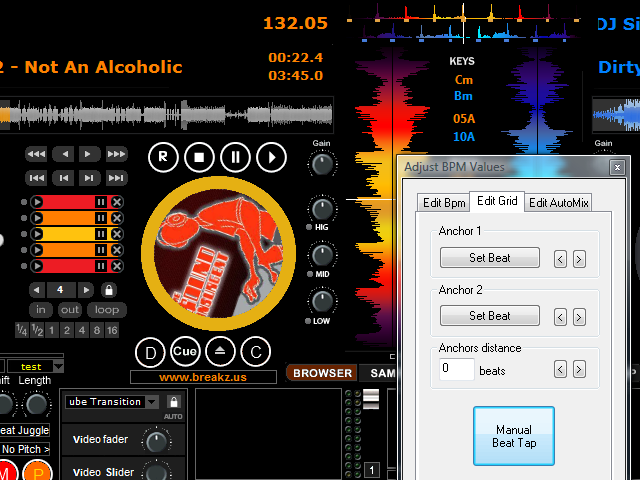The height and width of the screenshot is (480, 640).
Task: Toggle the MID kill indicator
Action: point(309,274)
